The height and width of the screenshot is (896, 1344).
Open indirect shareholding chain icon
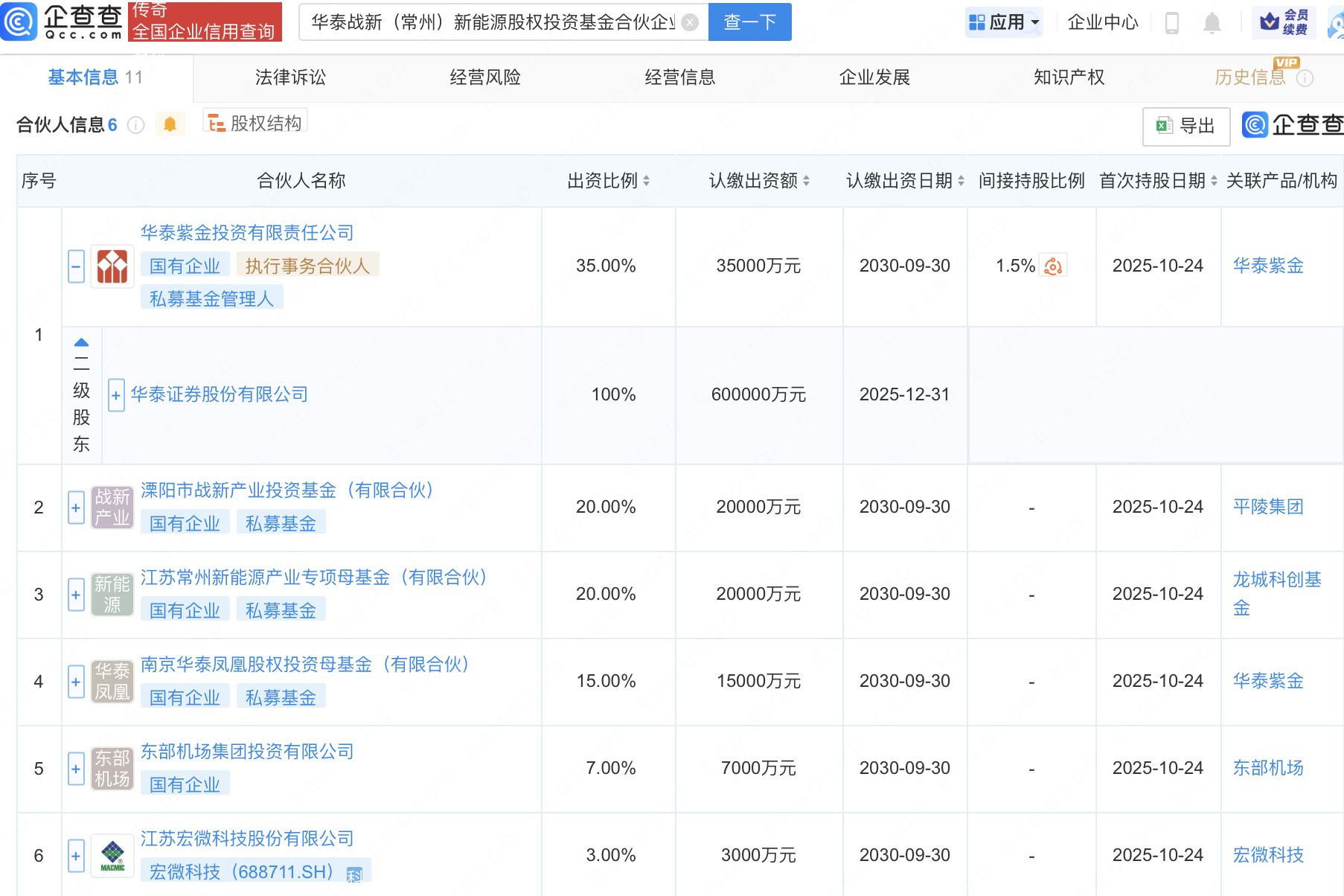(x=1053, y=266)
